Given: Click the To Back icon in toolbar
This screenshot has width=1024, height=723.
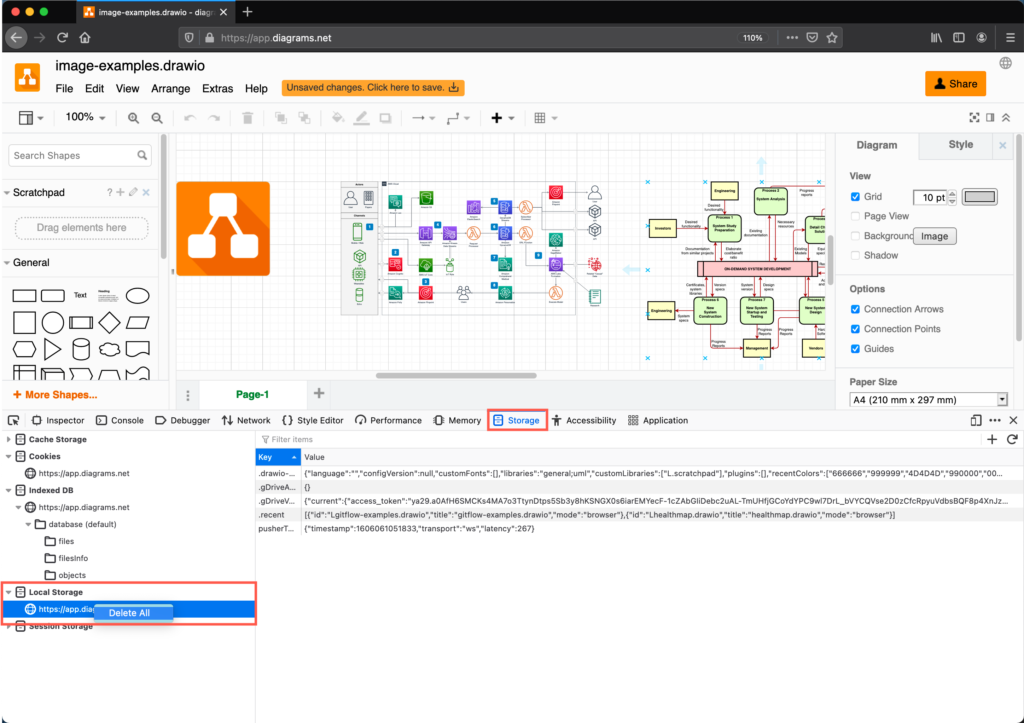Looking at the screenshot, I should click(x=304, y=118).
